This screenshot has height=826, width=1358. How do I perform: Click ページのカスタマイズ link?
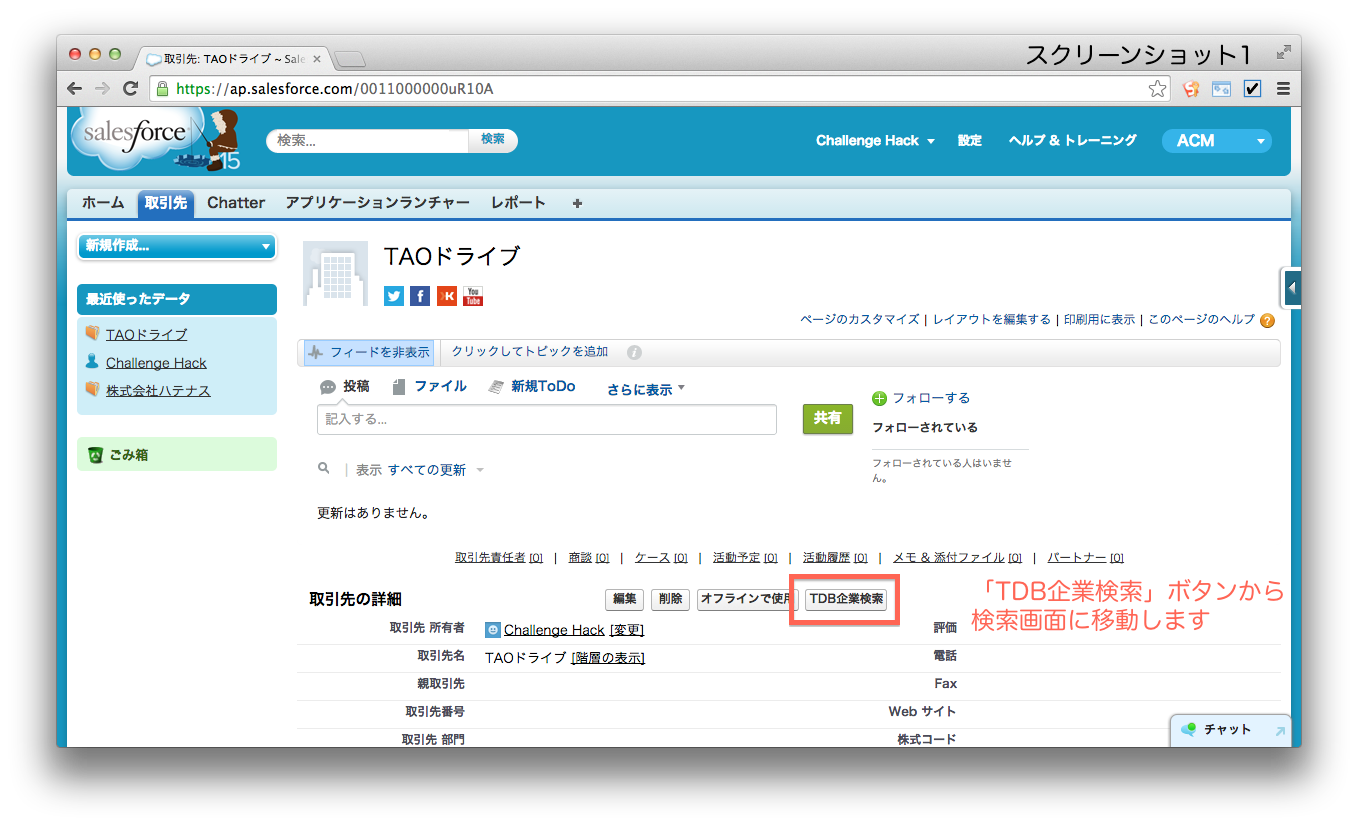859,320
